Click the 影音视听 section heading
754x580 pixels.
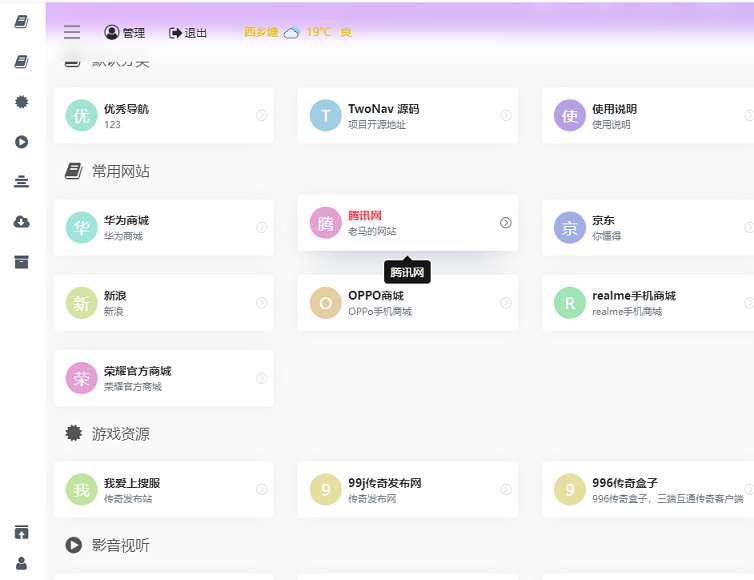pos(121,545)
